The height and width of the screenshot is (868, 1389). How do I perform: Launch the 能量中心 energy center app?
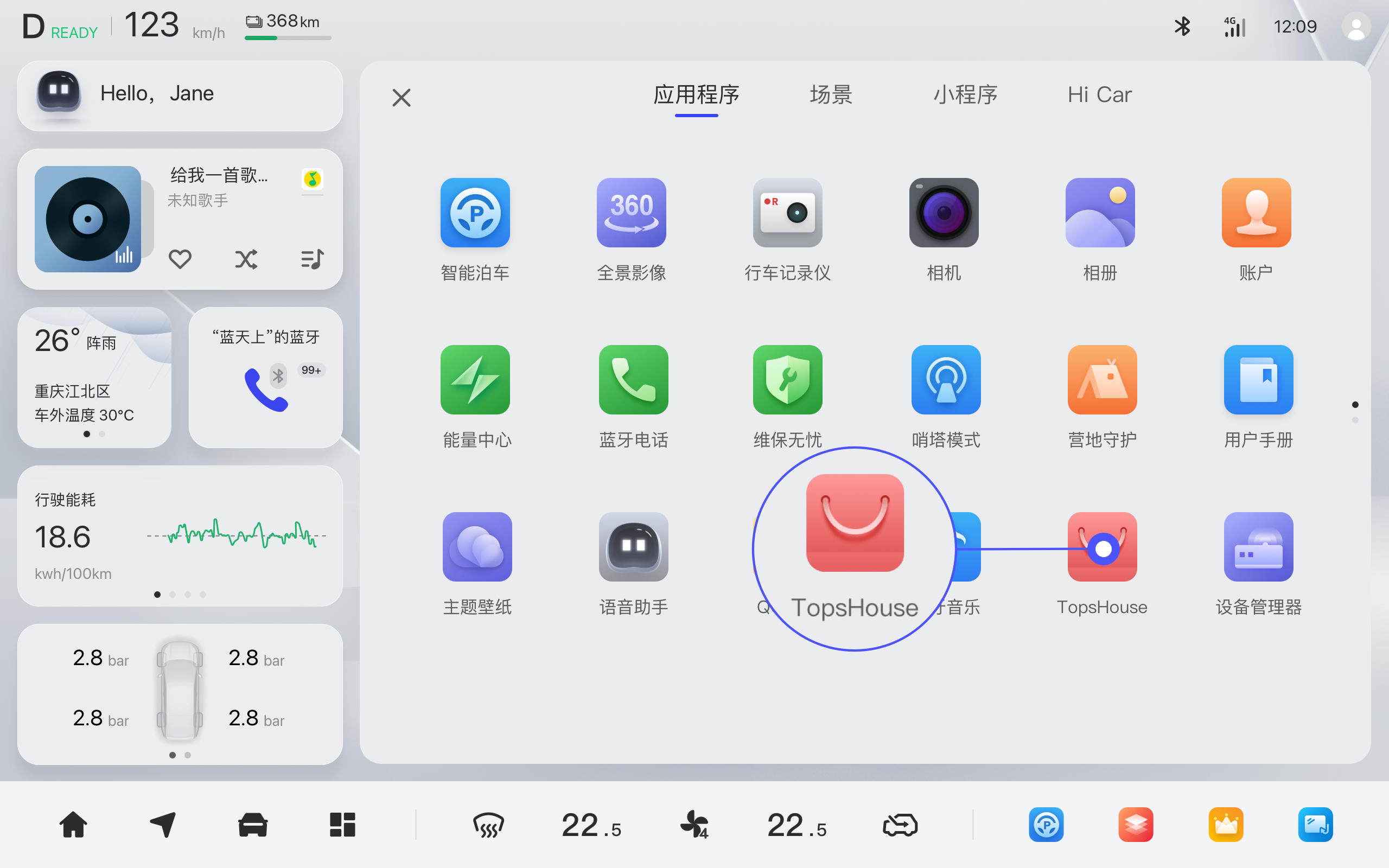[x=475, y=379]
